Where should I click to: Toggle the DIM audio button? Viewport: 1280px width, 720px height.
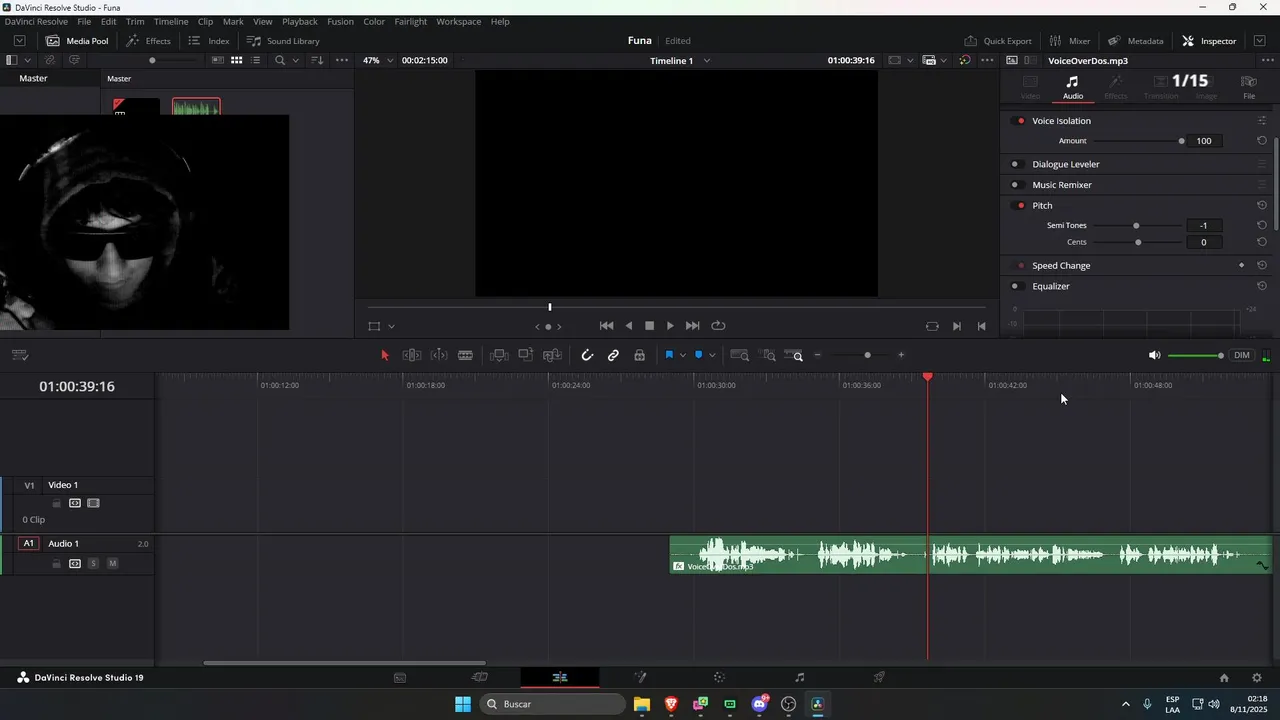[1242, 355]
